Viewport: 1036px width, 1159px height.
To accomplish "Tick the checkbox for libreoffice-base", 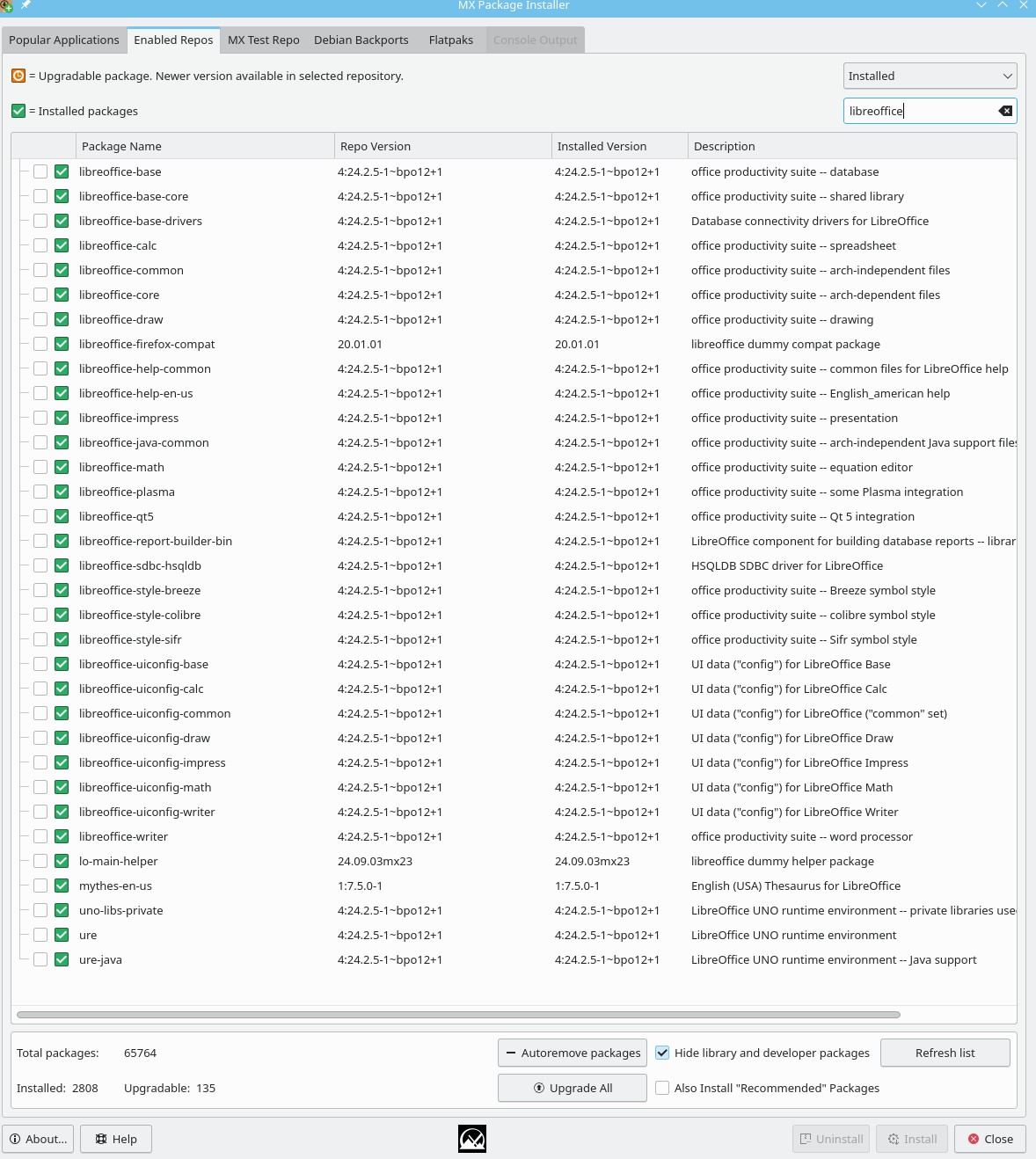I will (40, 171).
